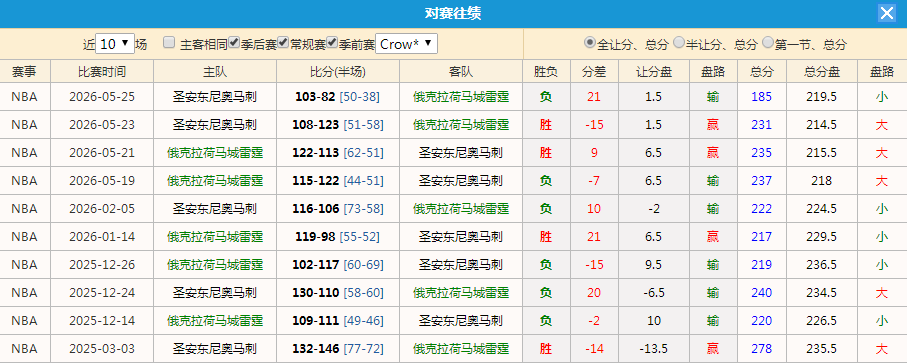Open the 近10场 match count dropdown
The image size is (907, 363).
115,43
